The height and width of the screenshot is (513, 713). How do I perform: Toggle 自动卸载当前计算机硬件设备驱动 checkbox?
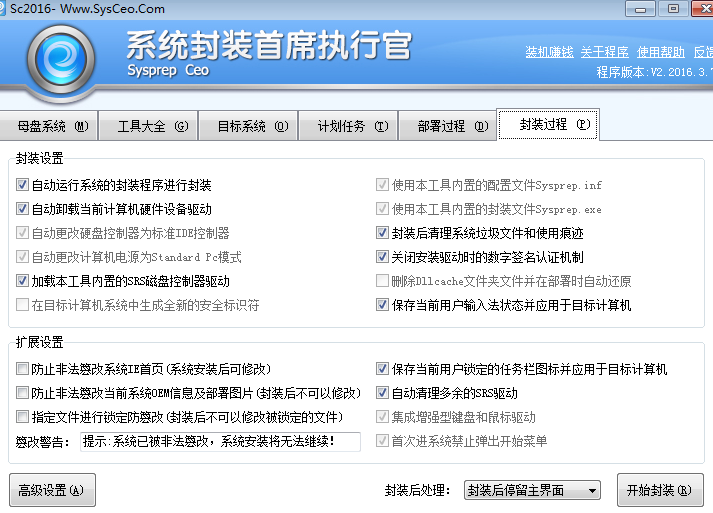22,209
